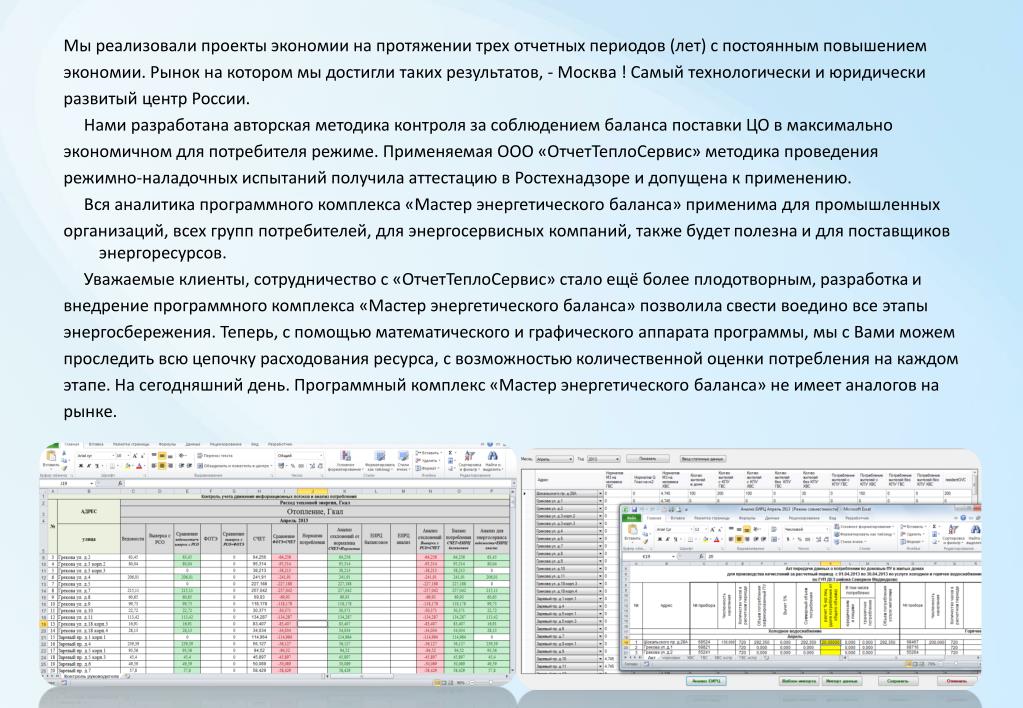Click Paste icon in right Excel window
Viewport: 1023px width, 708px height.
pos(632,529)
